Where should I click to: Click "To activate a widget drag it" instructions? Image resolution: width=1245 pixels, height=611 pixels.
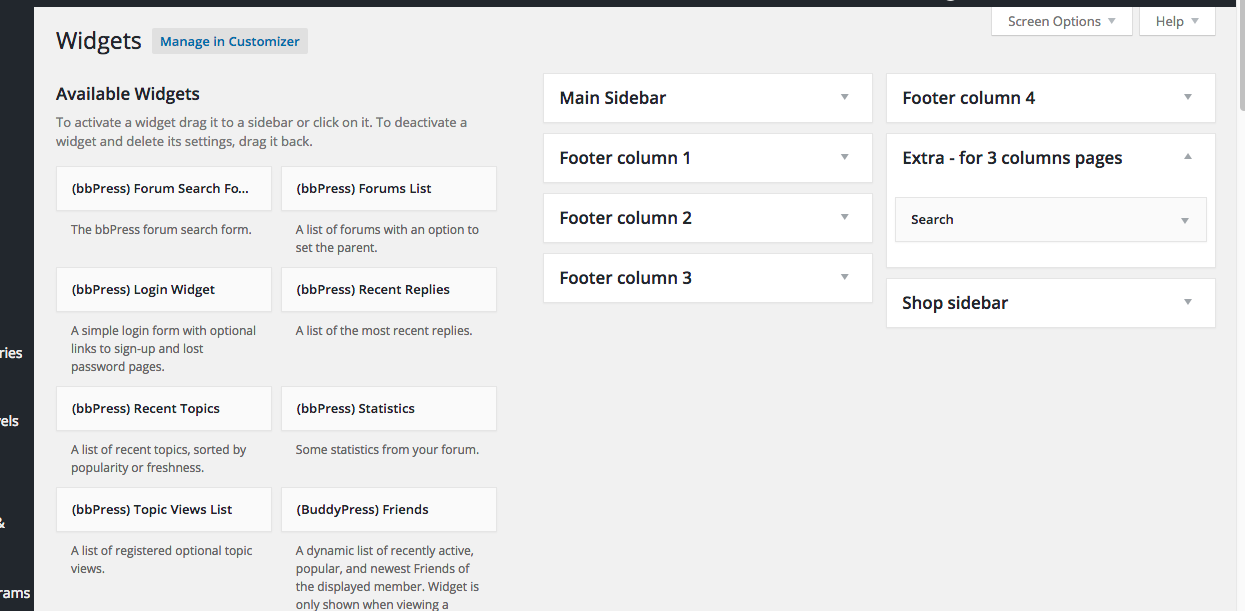(x=261, y=132)
